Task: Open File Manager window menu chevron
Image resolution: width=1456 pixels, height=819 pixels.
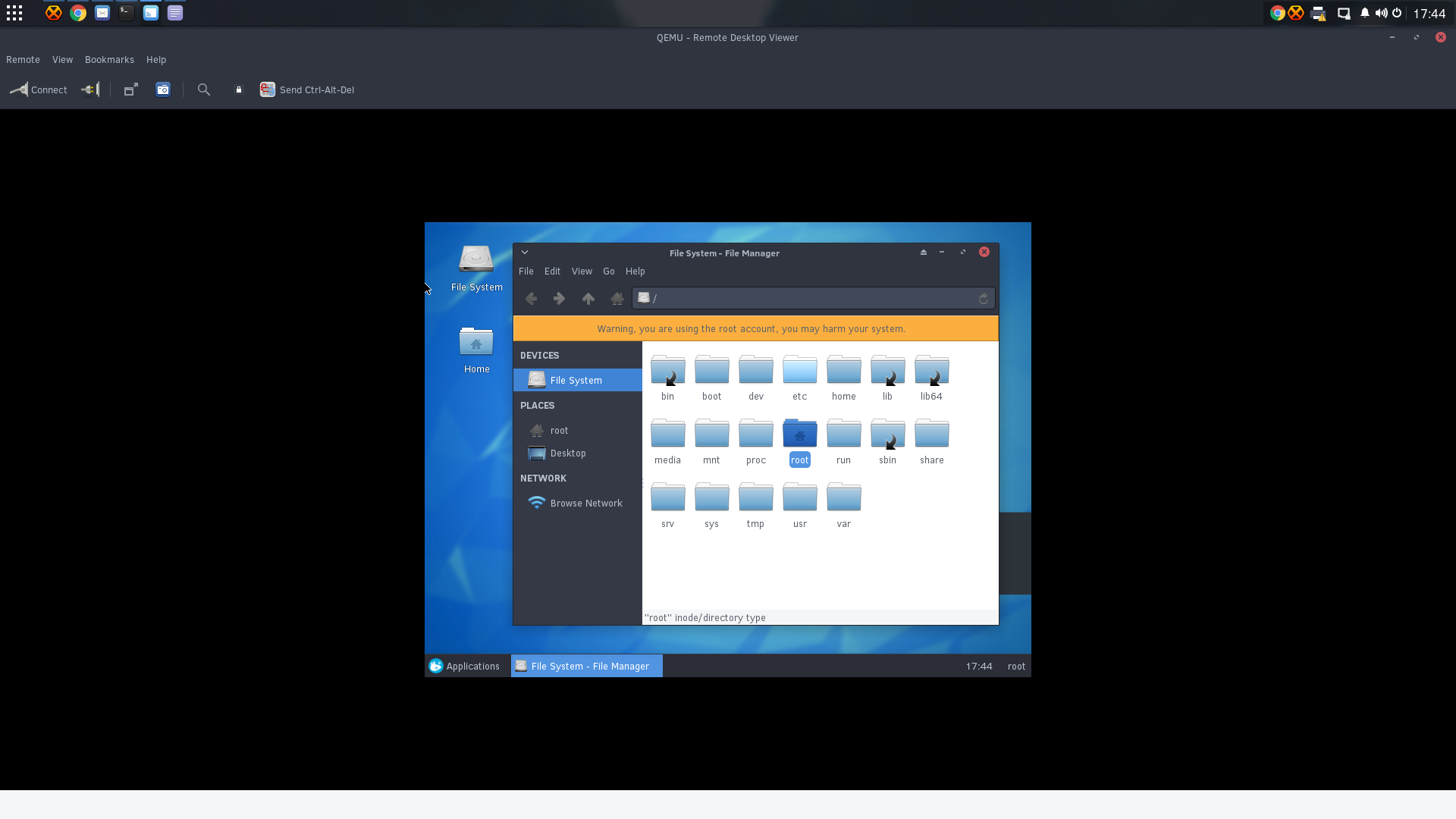Action: pos(524,253)
